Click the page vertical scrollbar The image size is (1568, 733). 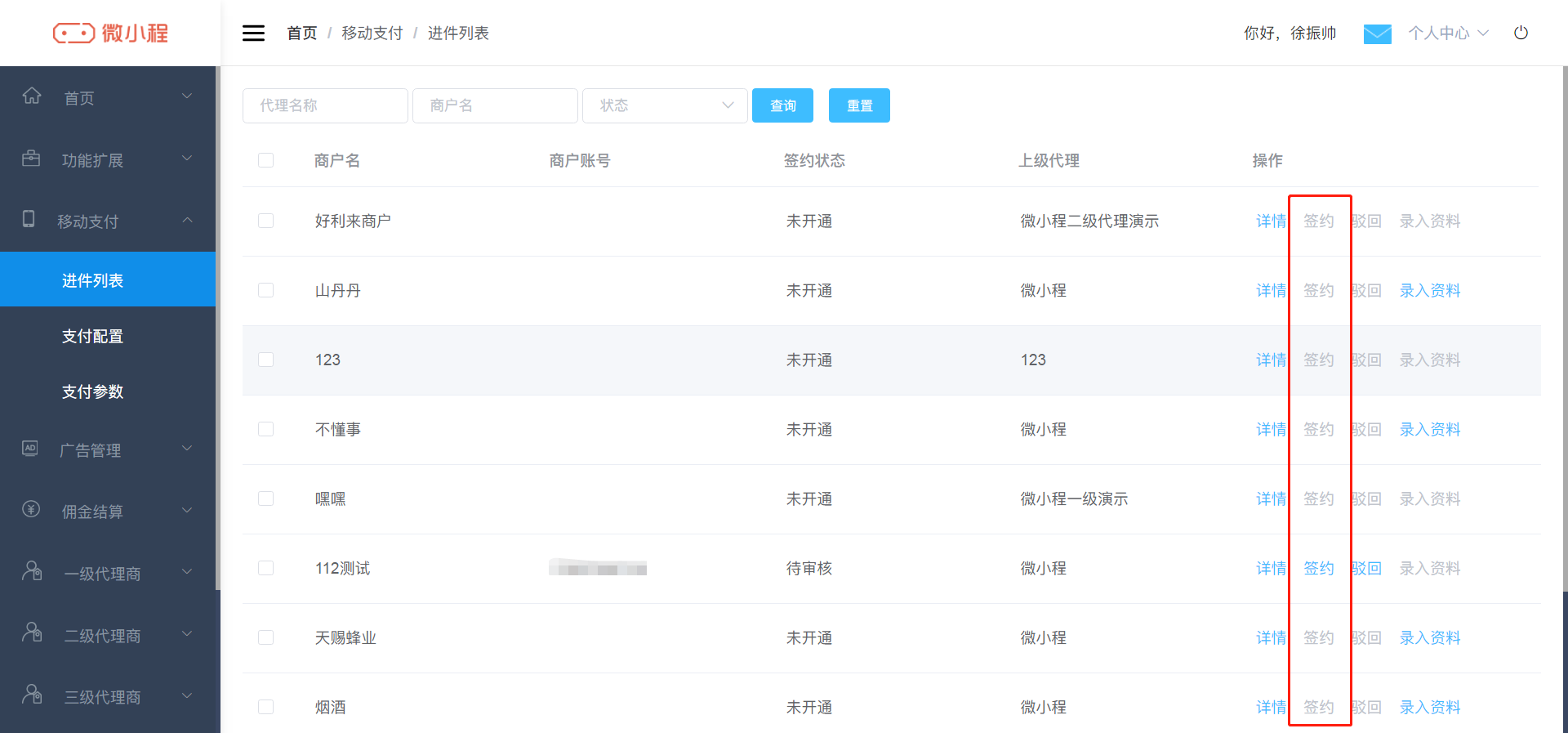[x=1565, y=327]
